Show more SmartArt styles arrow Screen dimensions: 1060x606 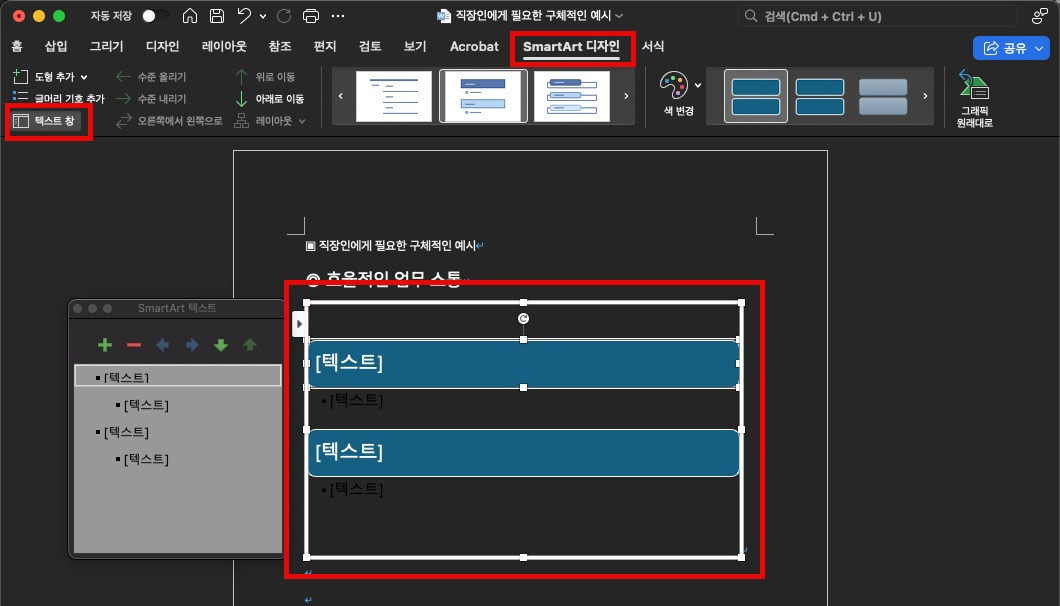pos(925,96)
